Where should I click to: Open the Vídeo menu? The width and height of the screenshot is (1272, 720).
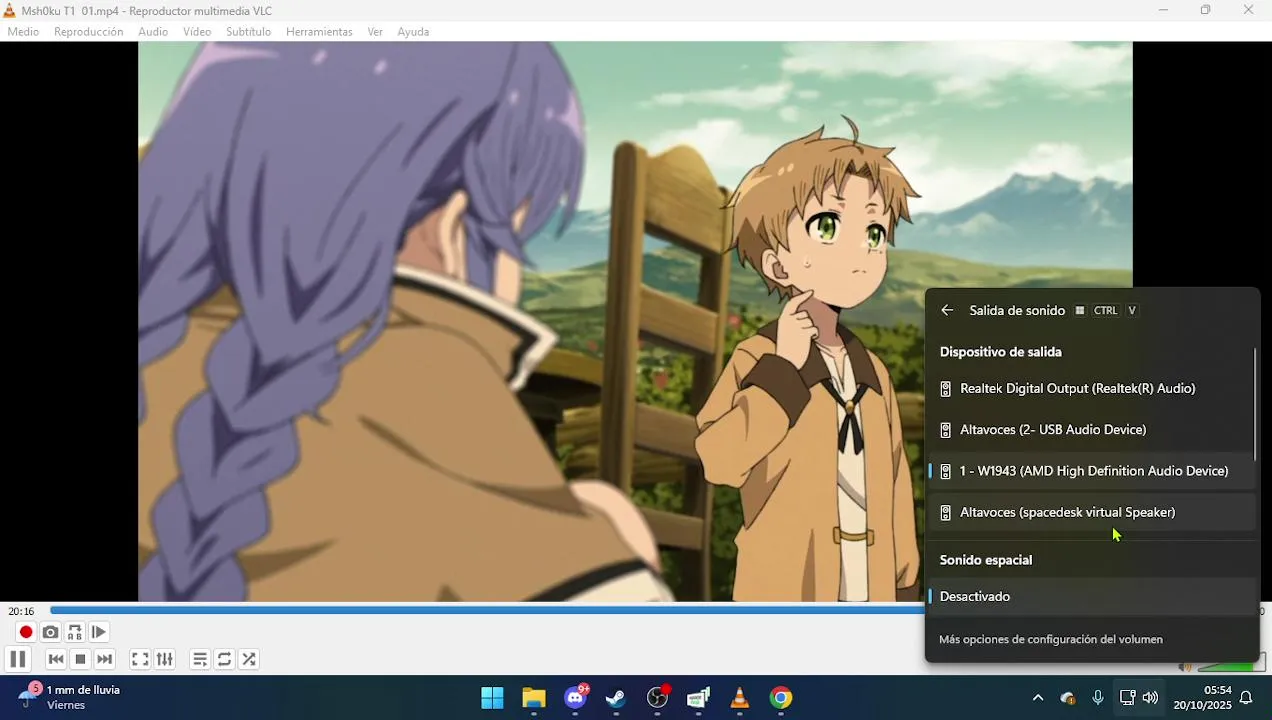(x=197, y=32)
